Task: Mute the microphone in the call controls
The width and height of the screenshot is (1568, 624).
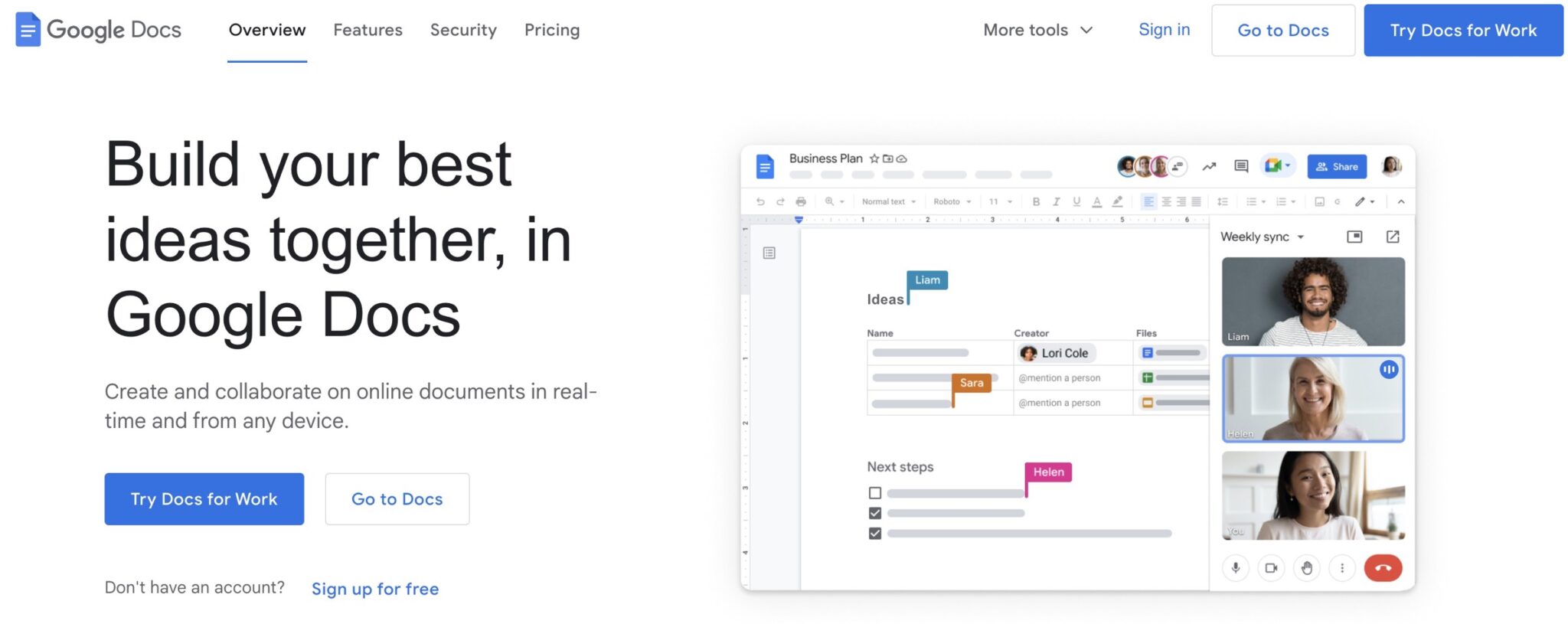Action: click(1236, 568)
